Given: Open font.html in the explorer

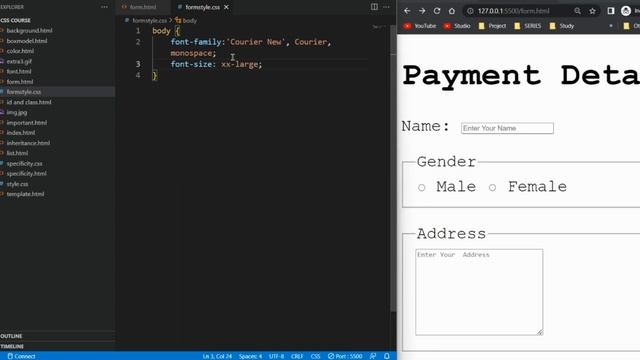Looking at the screenshot, I should [19, 71].
